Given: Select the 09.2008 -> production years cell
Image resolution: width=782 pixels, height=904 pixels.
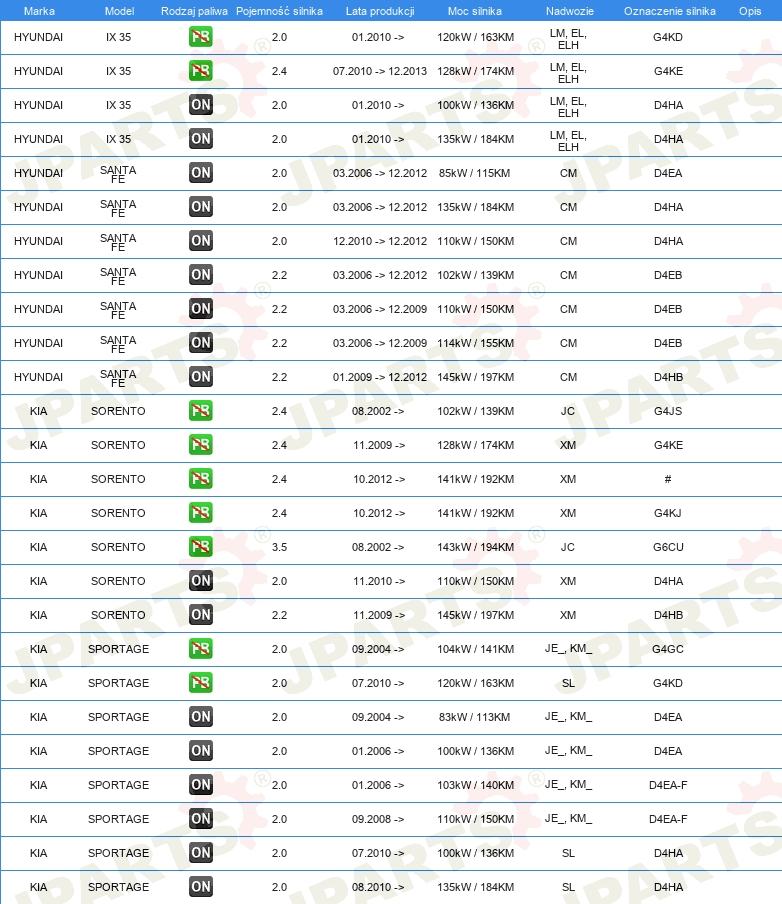Looking at the screenshot, I should (378, 819).
